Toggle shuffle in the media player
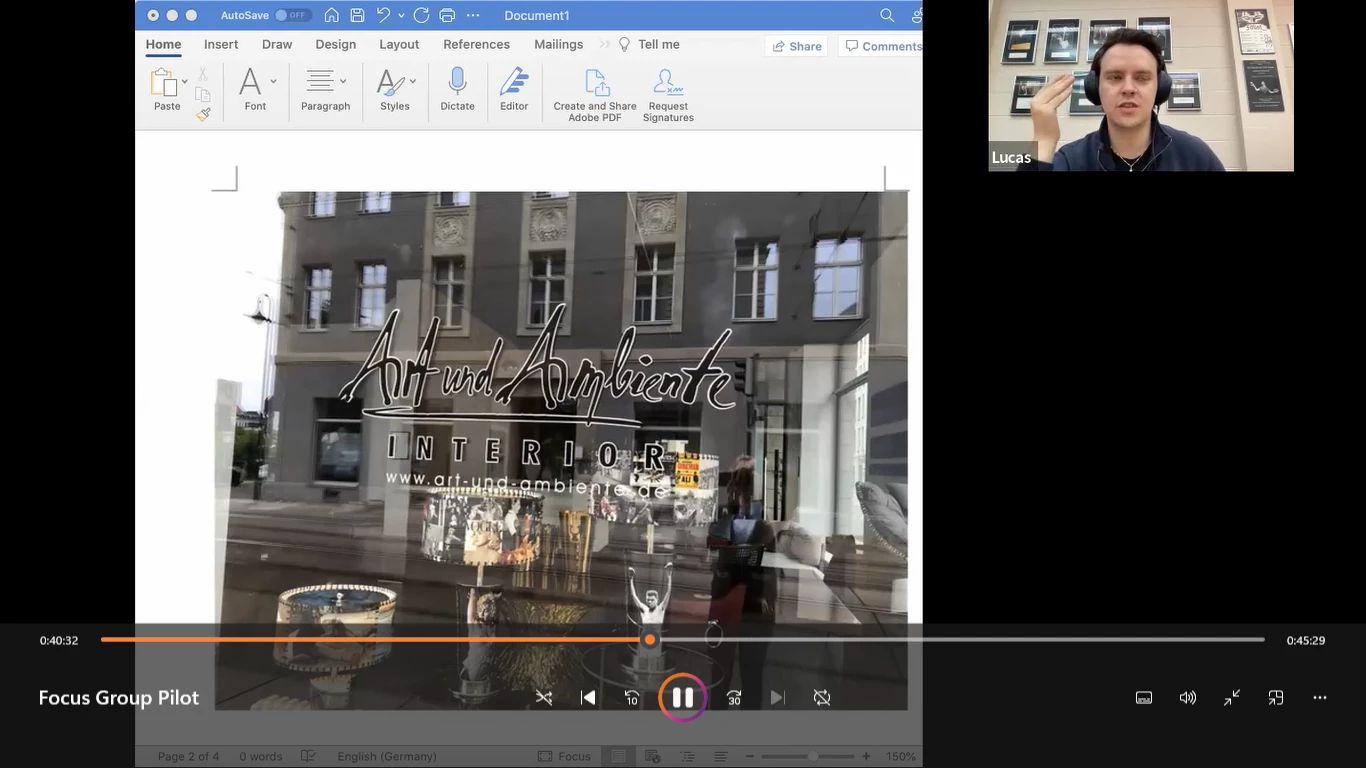The width and height of the screenshot is (1366, 768). (x=544, y=698)
